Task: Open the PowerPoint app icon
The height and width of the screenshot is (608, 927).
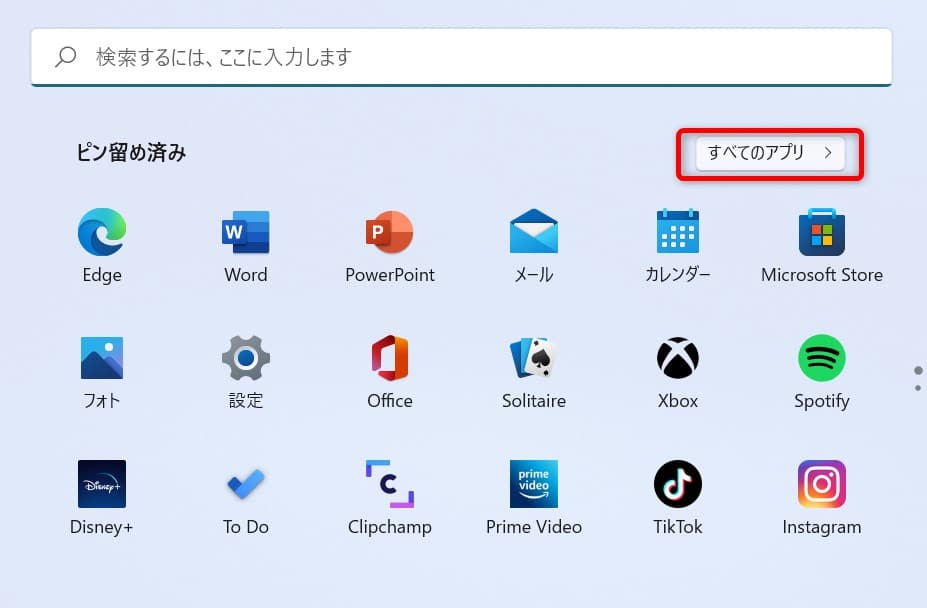Action: [x=390, y=233]
